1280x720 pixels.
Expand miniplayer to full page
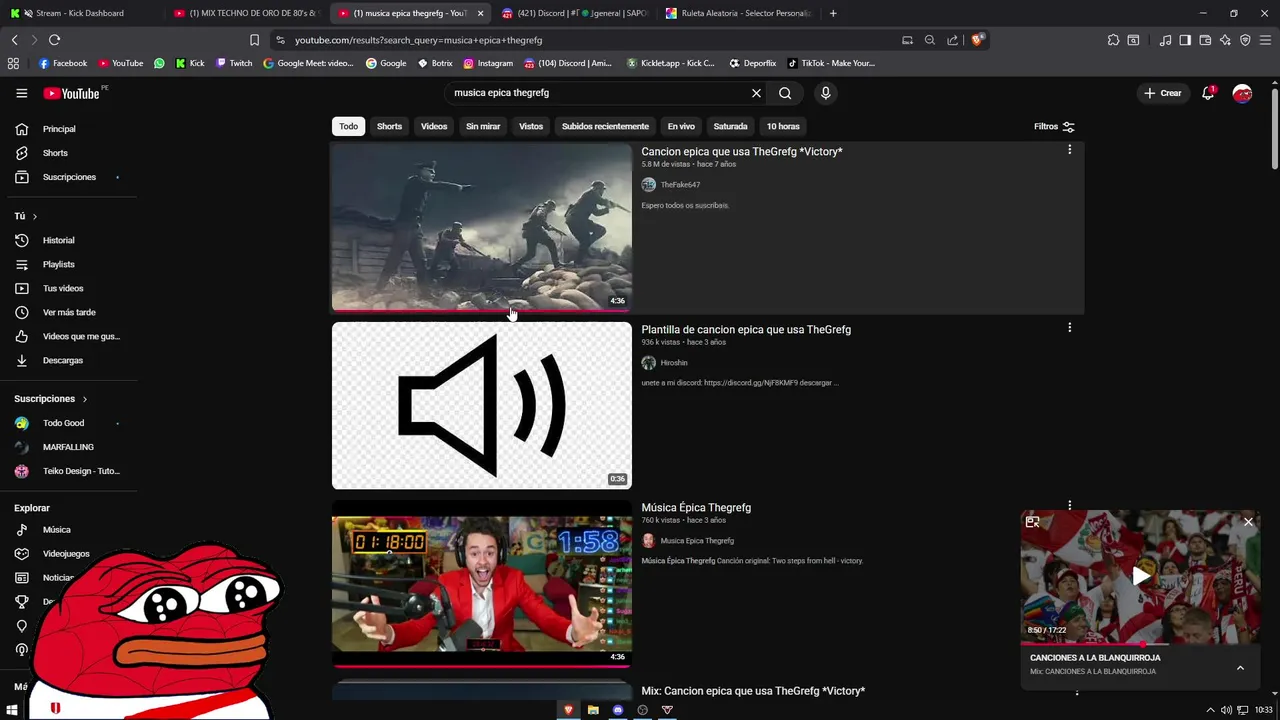click(x=1033, y=522)
